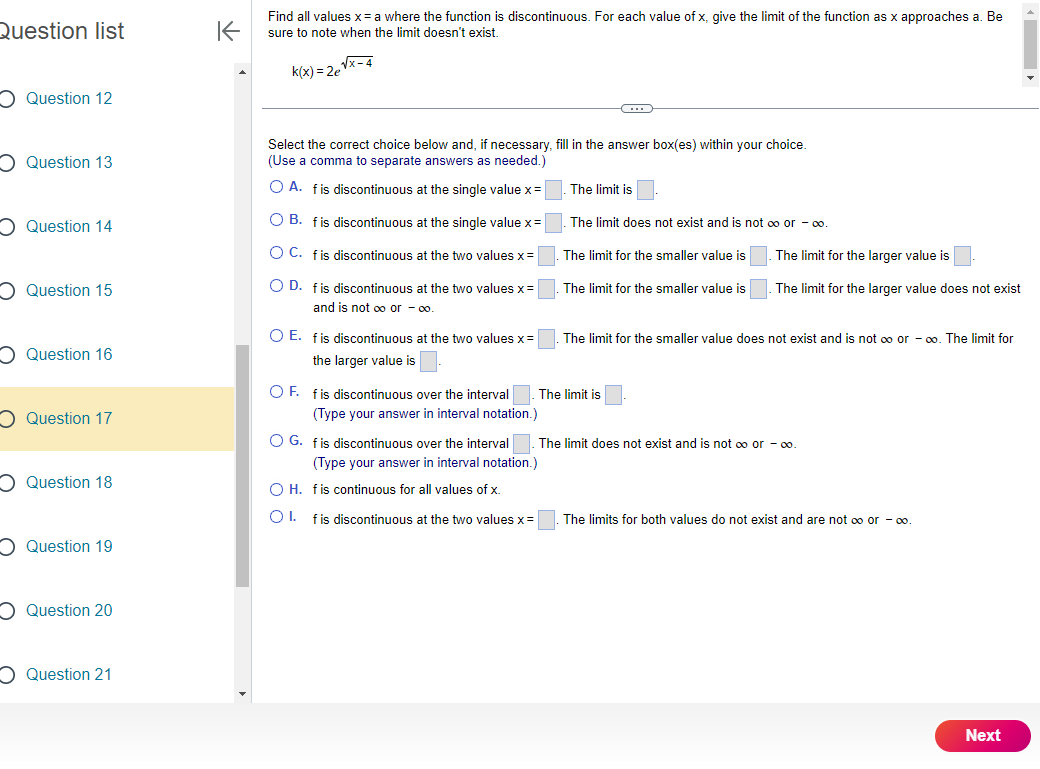1040x769 pixels.
Task: Click choice D's smaller value limit box
Action: [x=759, y=289]
